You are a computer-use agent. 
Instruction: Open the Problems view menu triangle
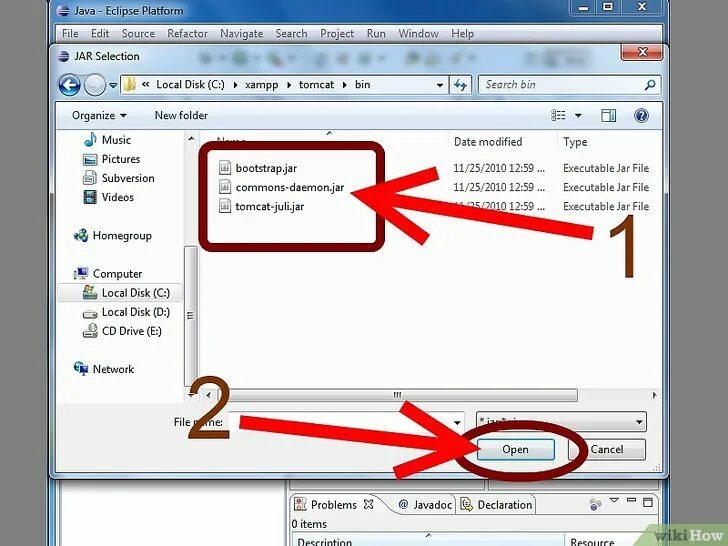click(614, 500)
